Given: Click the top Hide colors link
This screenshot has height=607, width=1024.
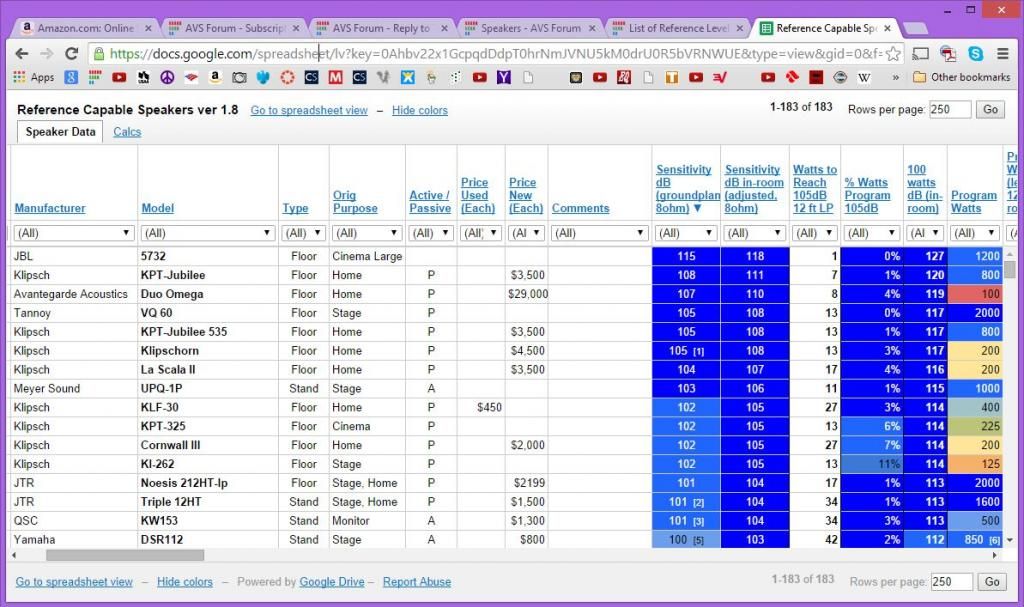Looking at the screenshot, I should 420,110.
